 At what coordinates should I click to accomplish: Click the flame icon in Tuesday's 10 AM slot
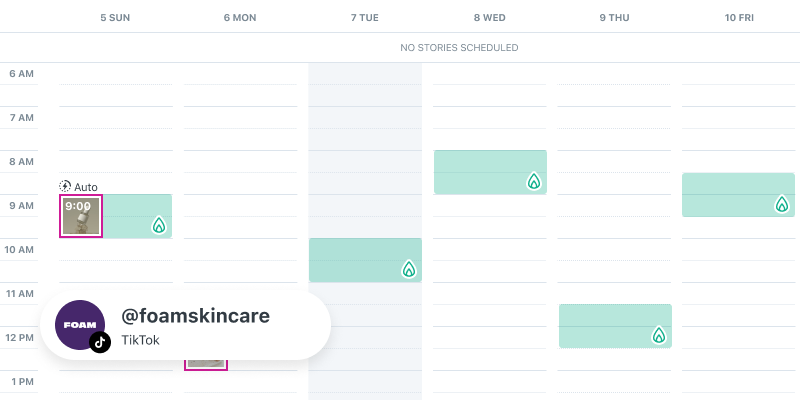tap(408, 269)
